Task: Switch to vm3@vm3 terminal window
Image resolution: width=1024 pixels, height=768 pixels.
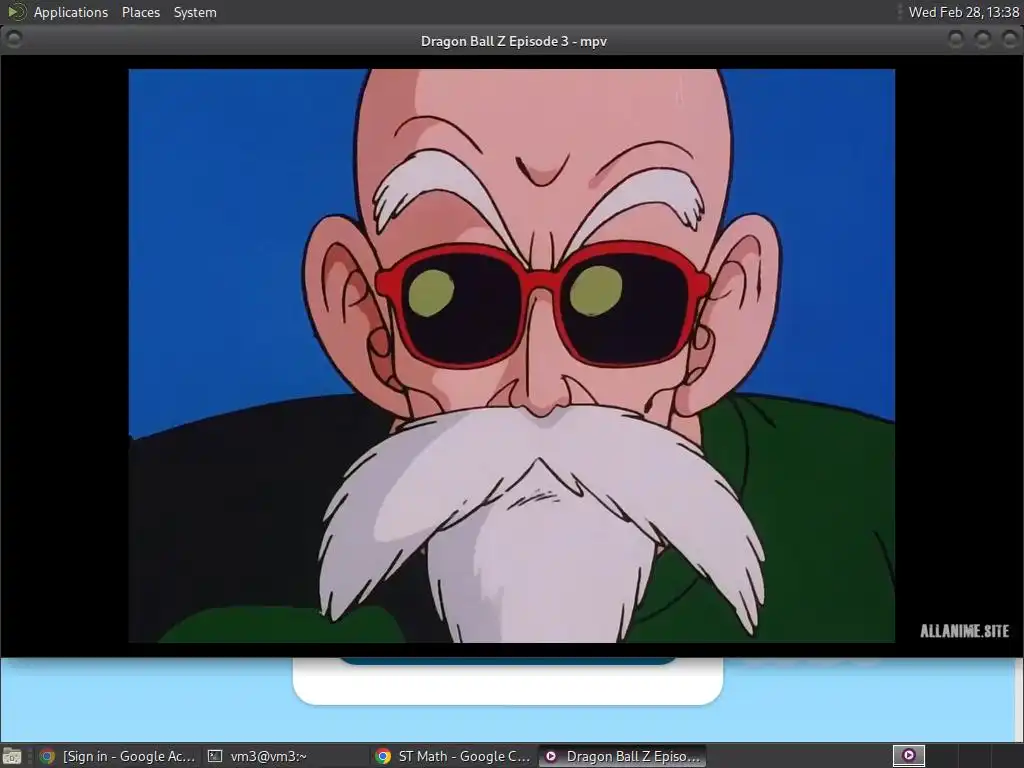Action: [x=285, y=756]
